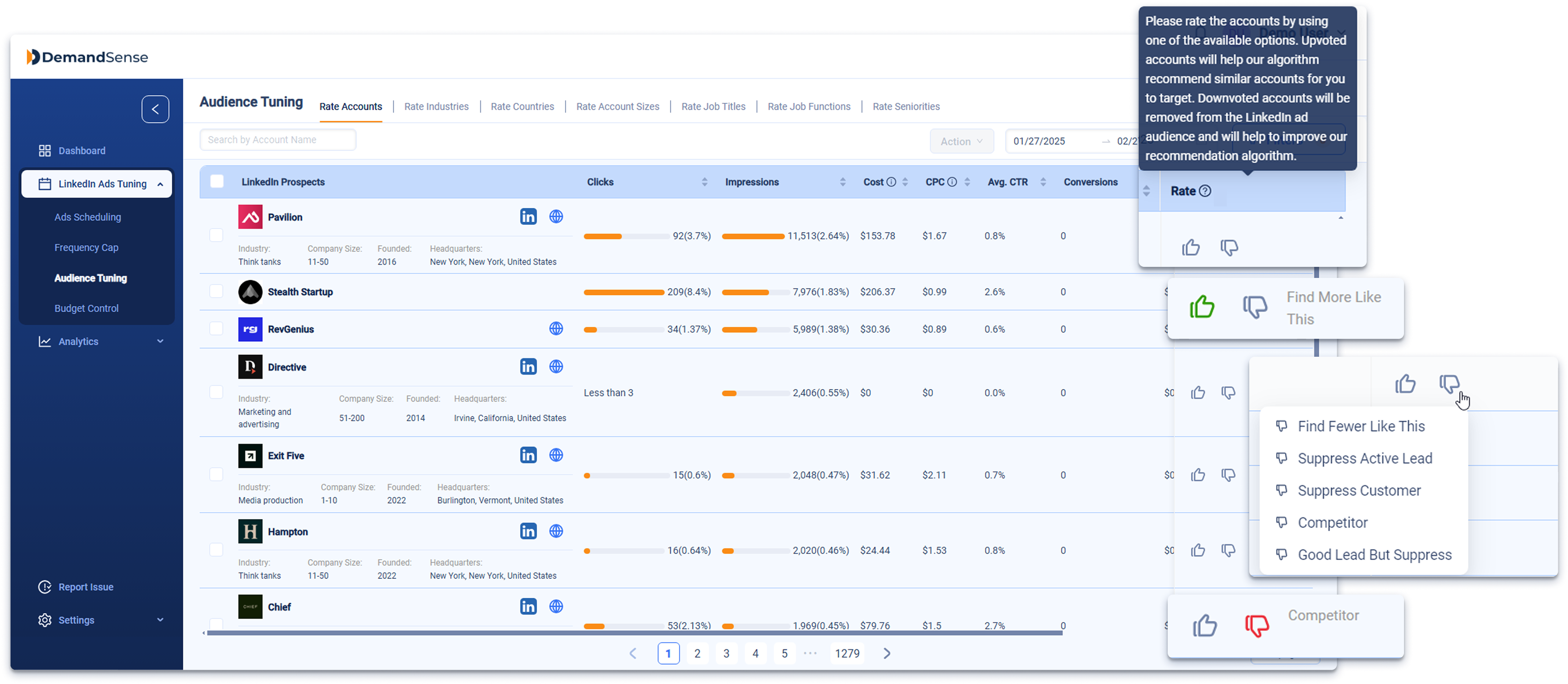Sort by the Impressions column arrows
Viewport: 1568px width, 684px height.
tap(843, 182)
